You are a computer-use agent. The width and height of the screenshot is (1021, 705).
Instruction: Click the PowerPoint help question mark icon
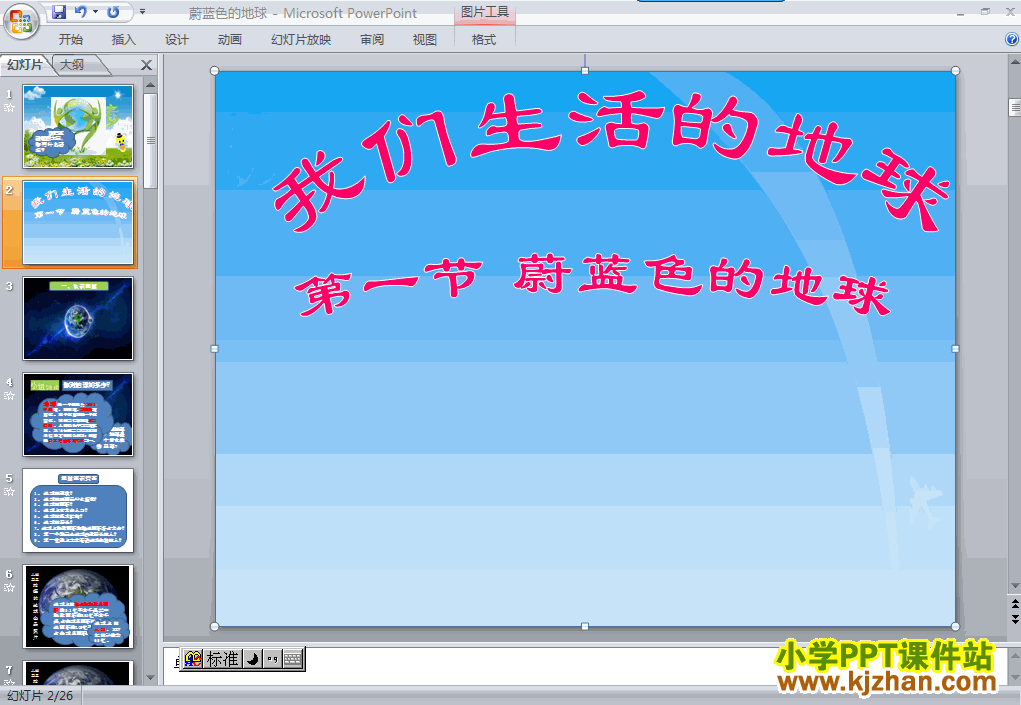[x=1011, y=39]
